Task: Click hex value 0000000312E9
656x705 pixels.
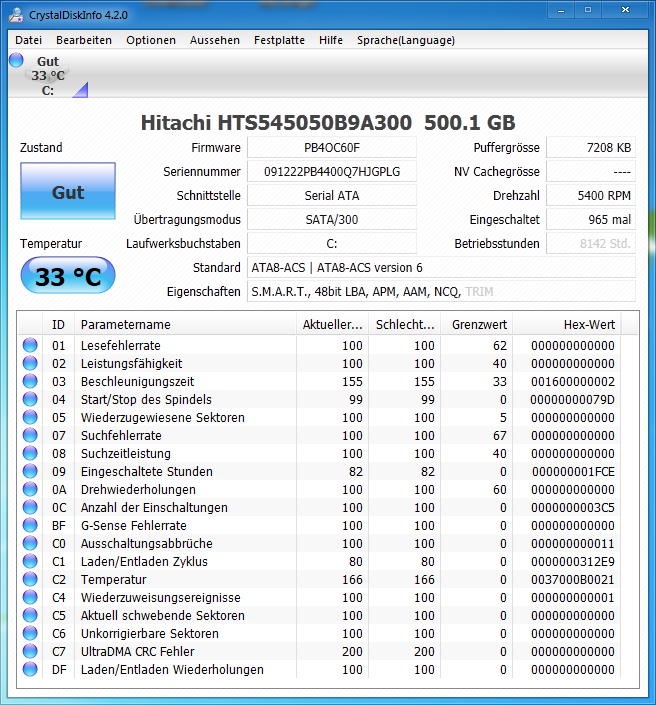Action: tap(573, 562)
